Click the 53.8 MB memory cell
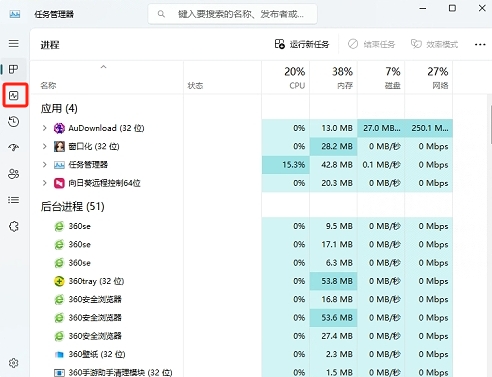The width and height of the screenshot is (492, 377). [333, 281]
